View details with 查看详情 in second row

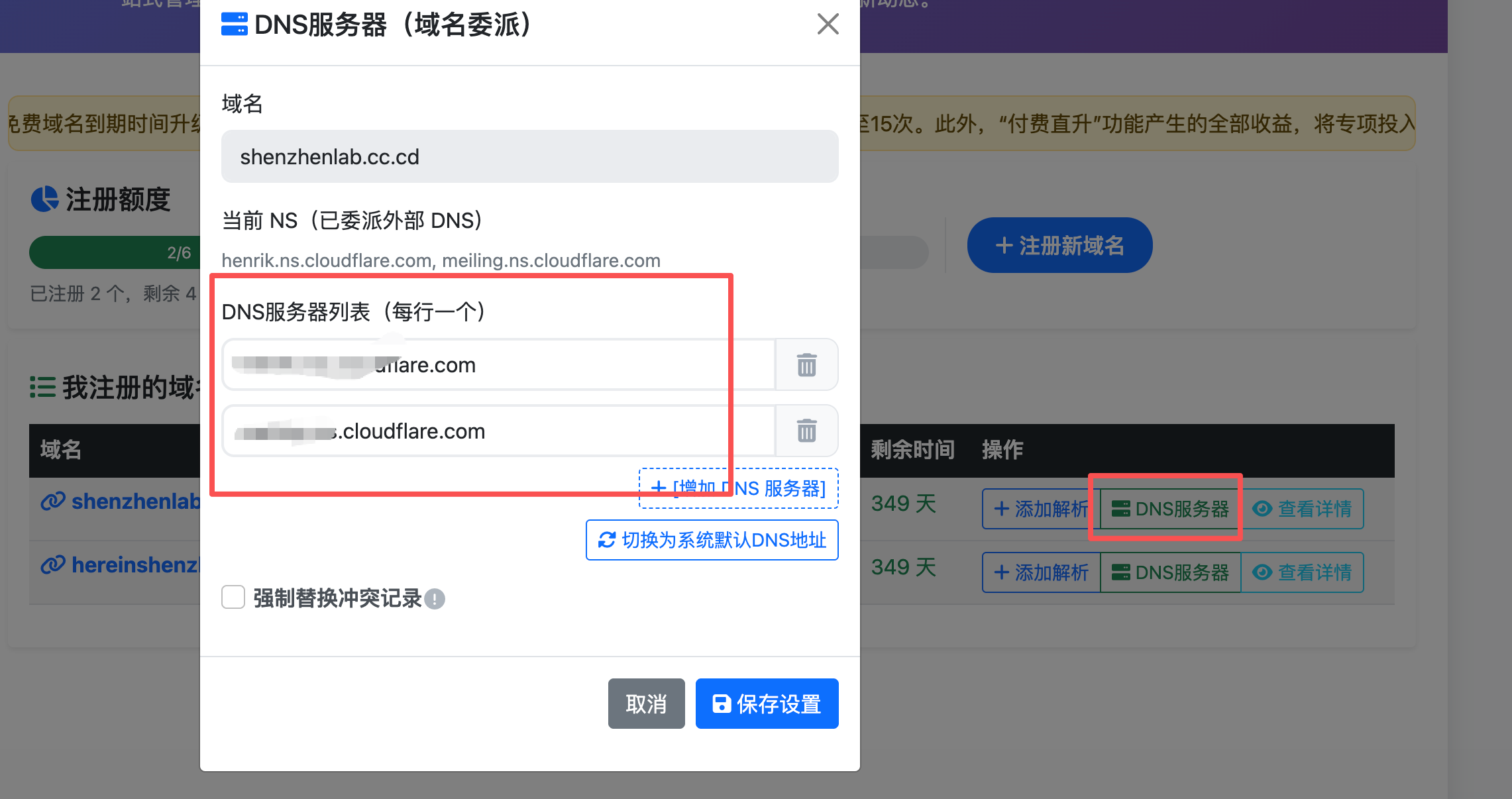[x=1302, y=572]
